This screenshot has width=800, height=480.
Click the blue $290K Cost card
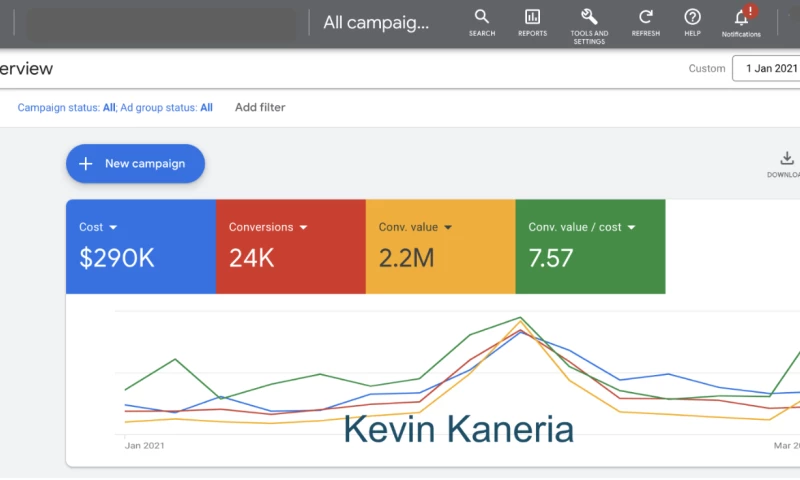(x=140, y=258)
